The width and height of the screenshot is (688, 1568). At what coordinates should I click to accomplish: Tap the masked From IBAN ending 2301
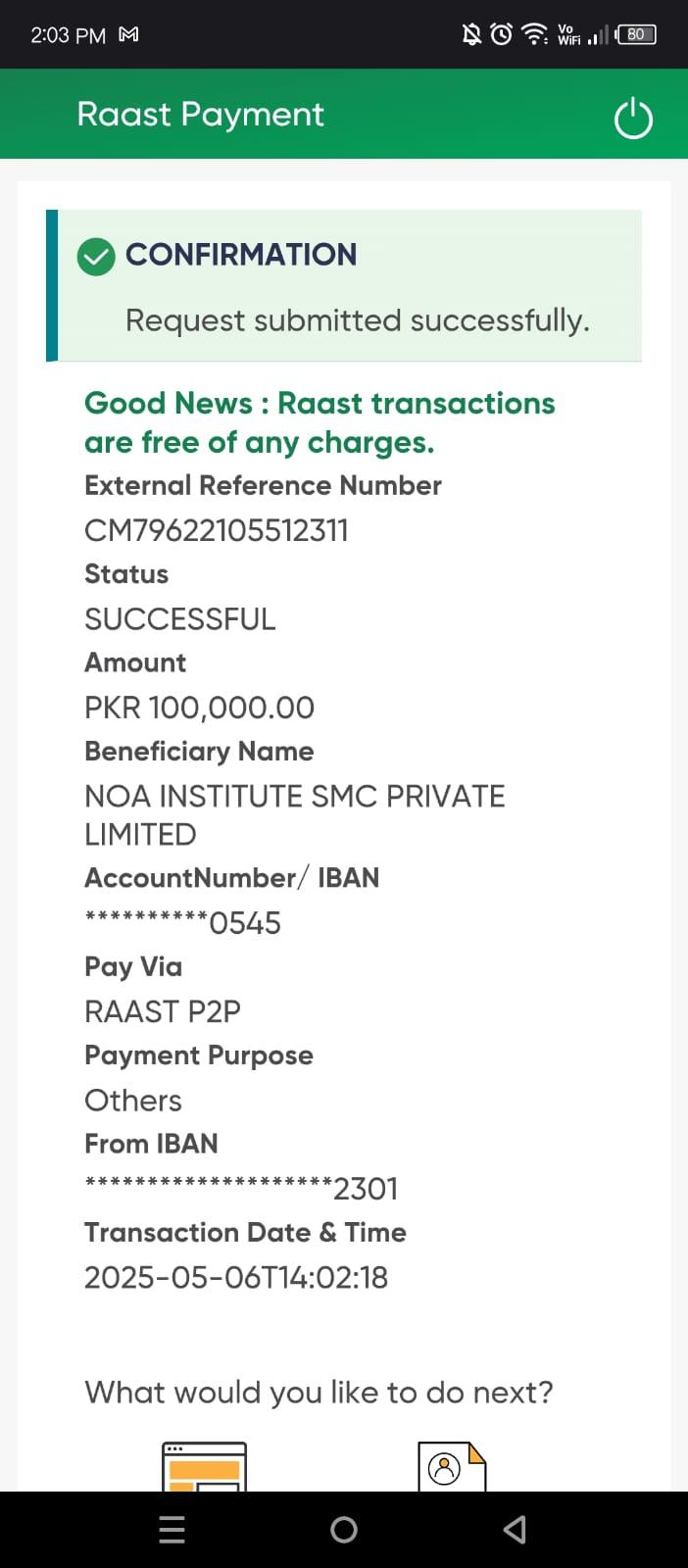241,1188
